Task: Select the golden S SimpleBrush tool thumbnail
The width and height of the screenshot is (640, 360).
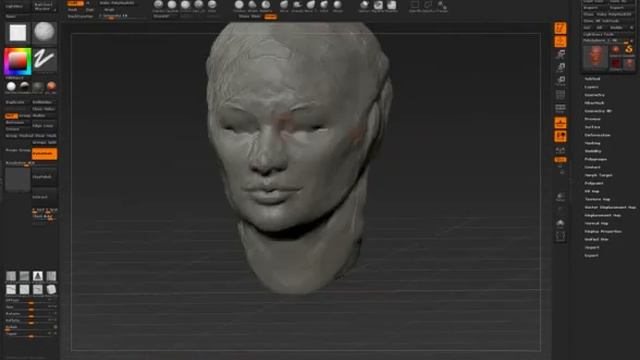Action: coord(629,50)
